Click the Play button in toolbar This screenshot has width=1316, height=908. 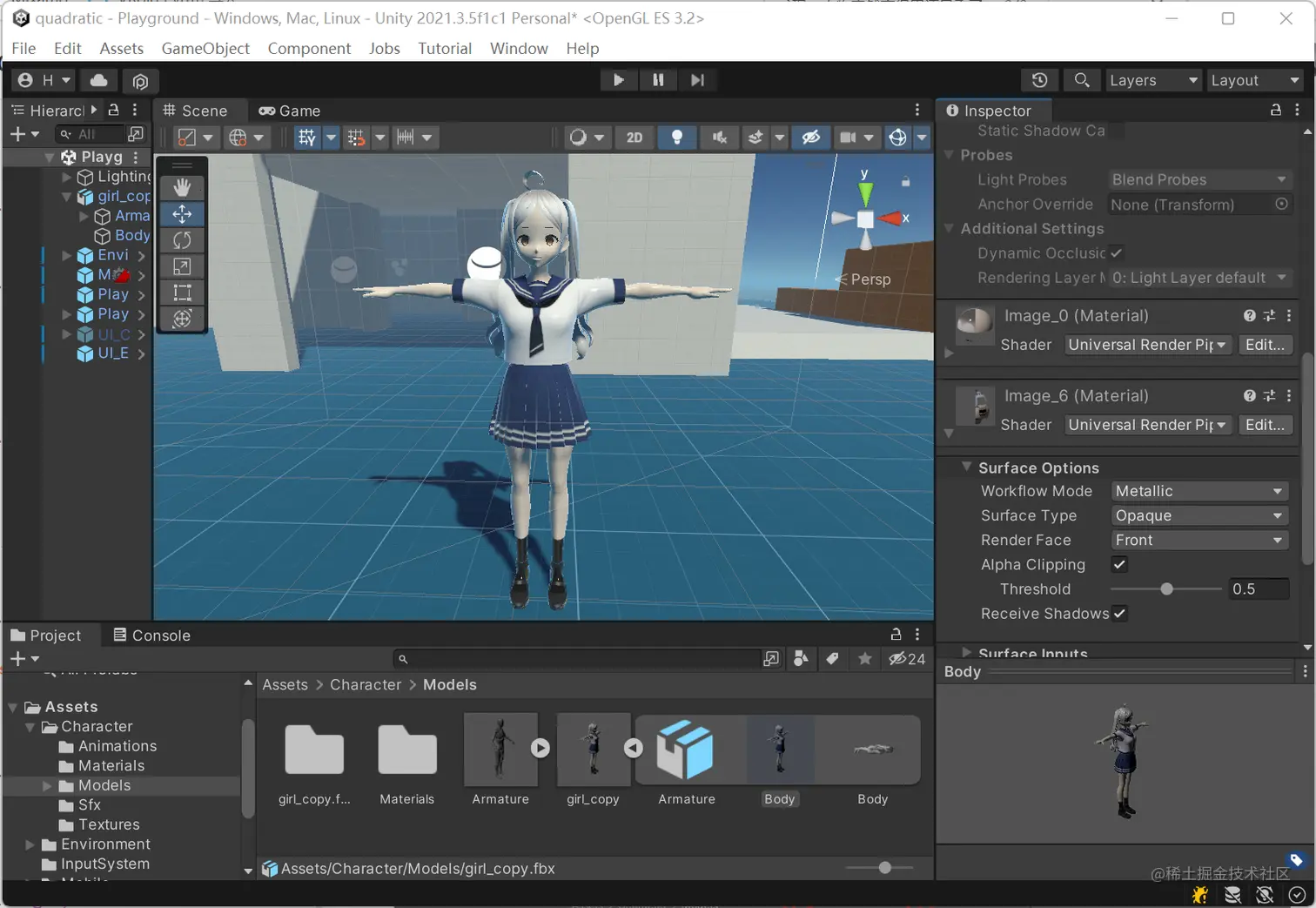point(618,80)
